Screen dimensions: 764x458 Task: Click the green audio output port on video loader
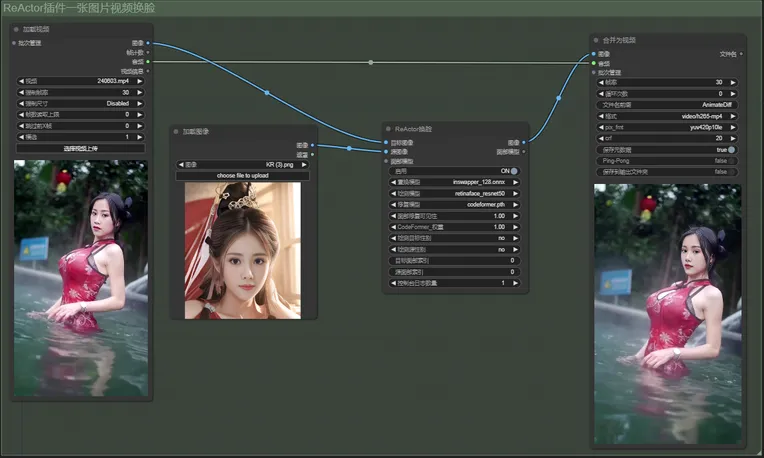tap(147, 61)
